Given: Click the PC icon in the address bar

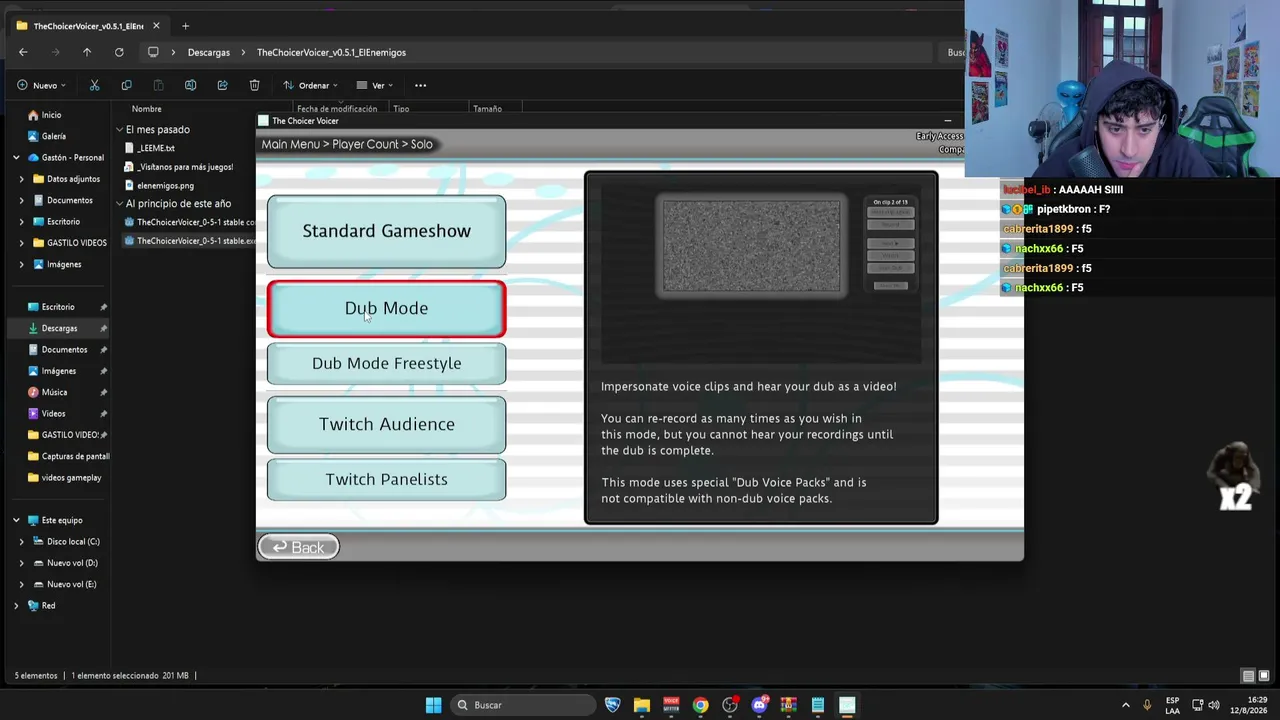Looking at the screenshot, I should point(153,52).
